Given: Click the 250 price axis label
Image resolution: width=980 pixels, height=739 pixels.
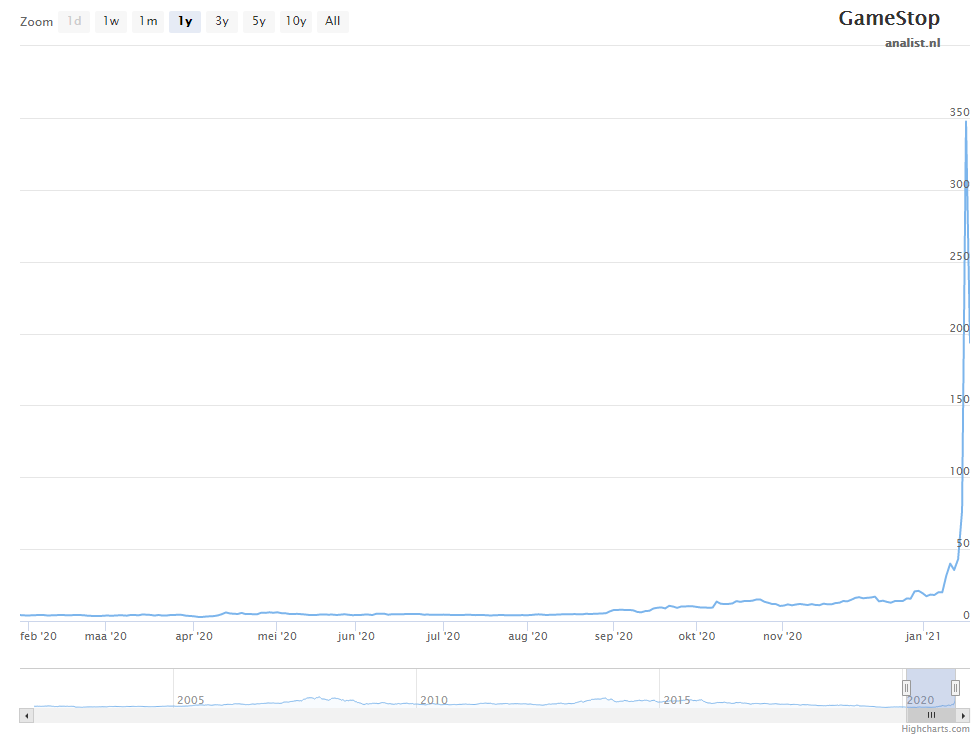Looking at the screenshot, I should (959, 256).
